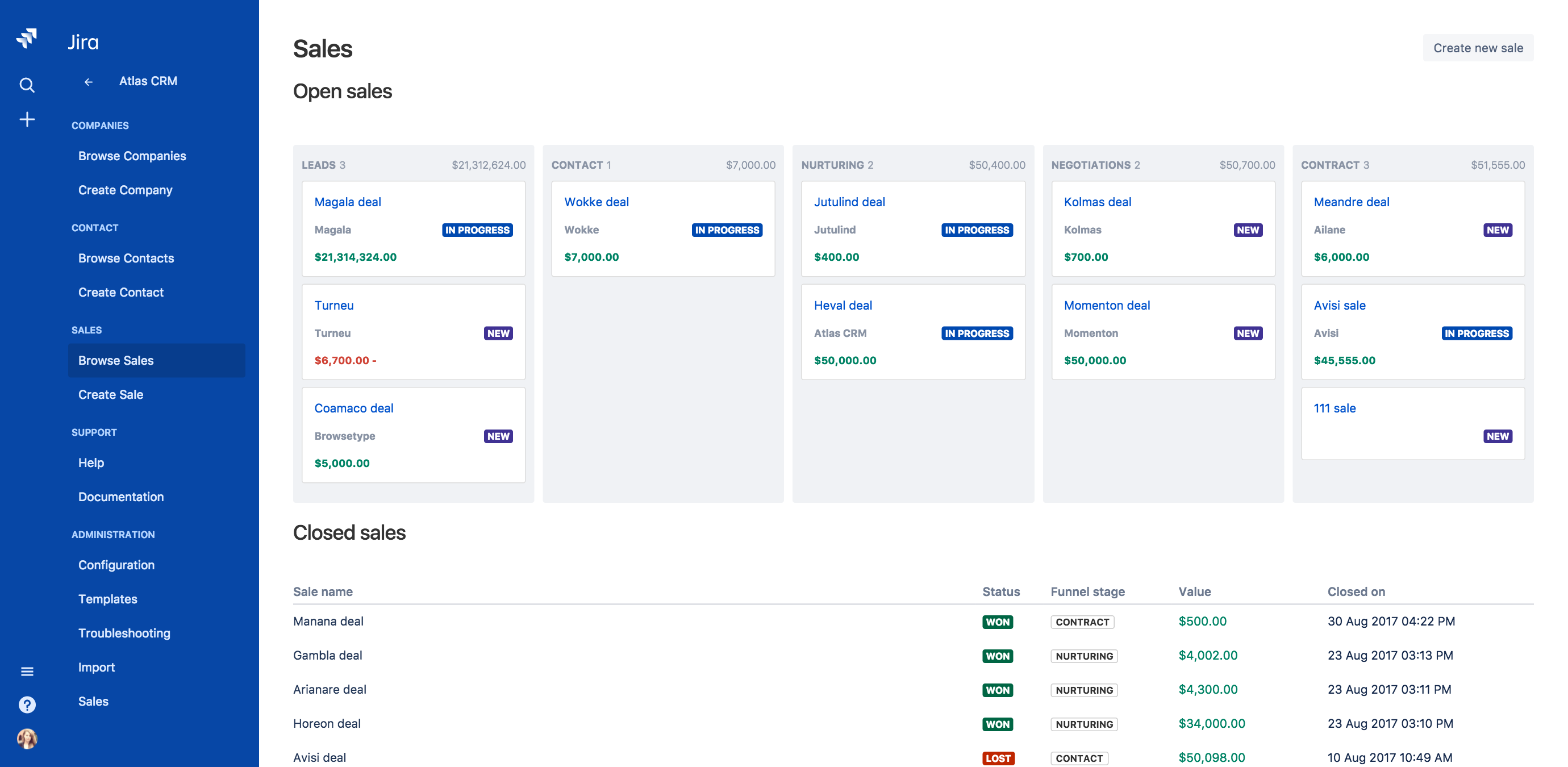Open the Import page
This screenshot has width=1568, height=767.
click(96, 667)
